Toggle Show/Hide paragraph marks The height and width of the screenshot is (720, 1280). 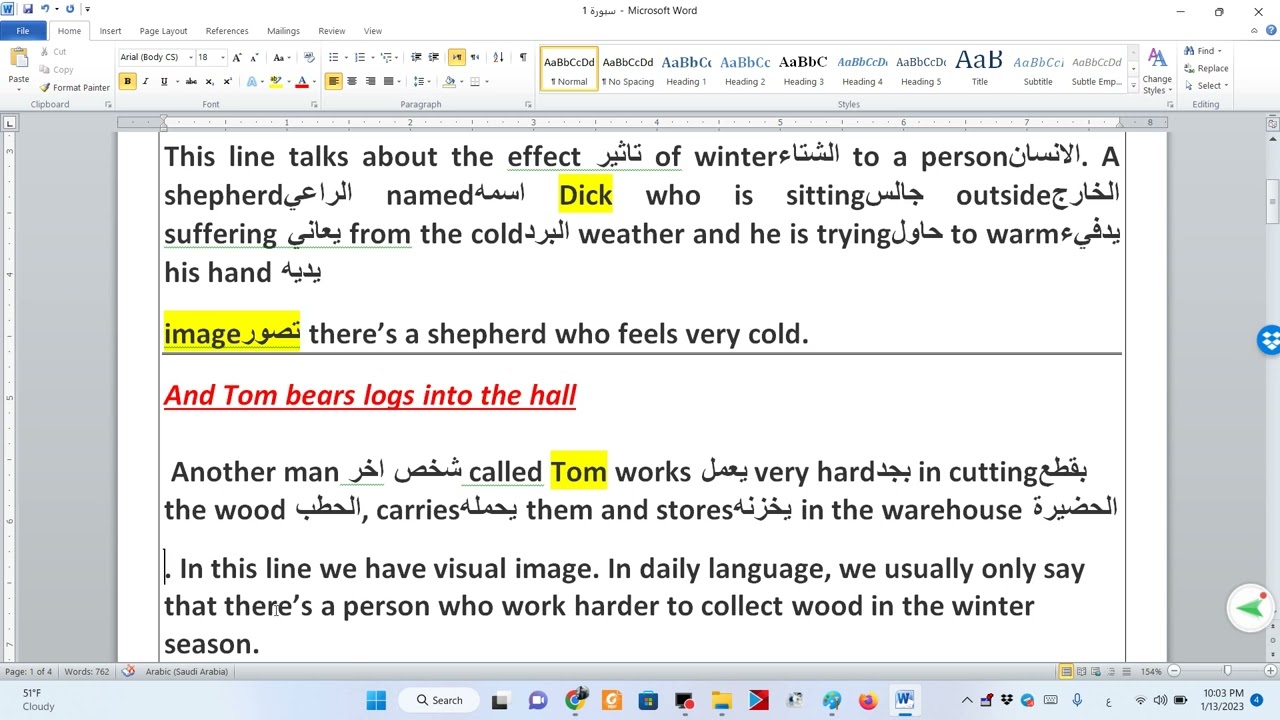coord(523,58)
